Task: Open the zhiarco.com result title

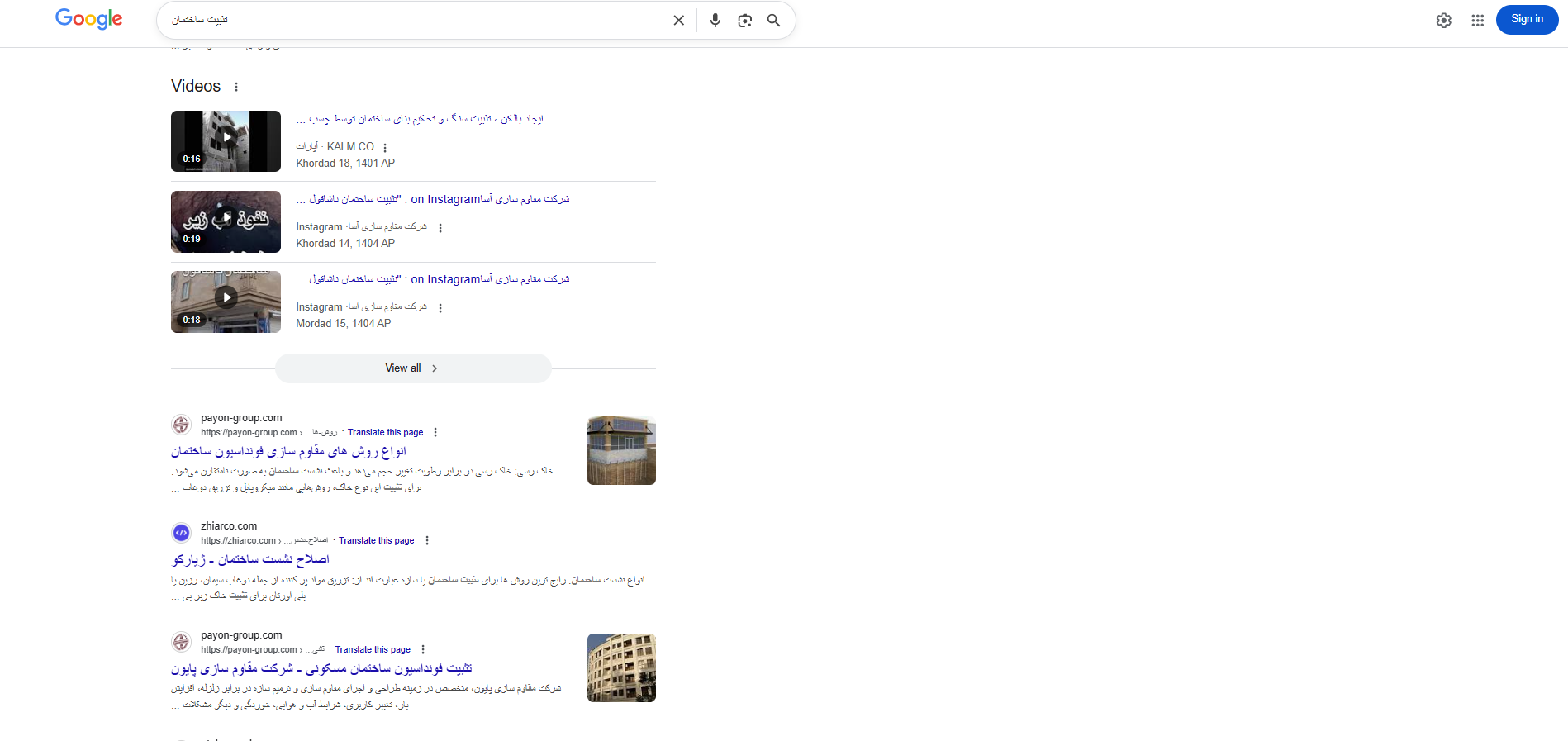Action: tap(251, 560)
